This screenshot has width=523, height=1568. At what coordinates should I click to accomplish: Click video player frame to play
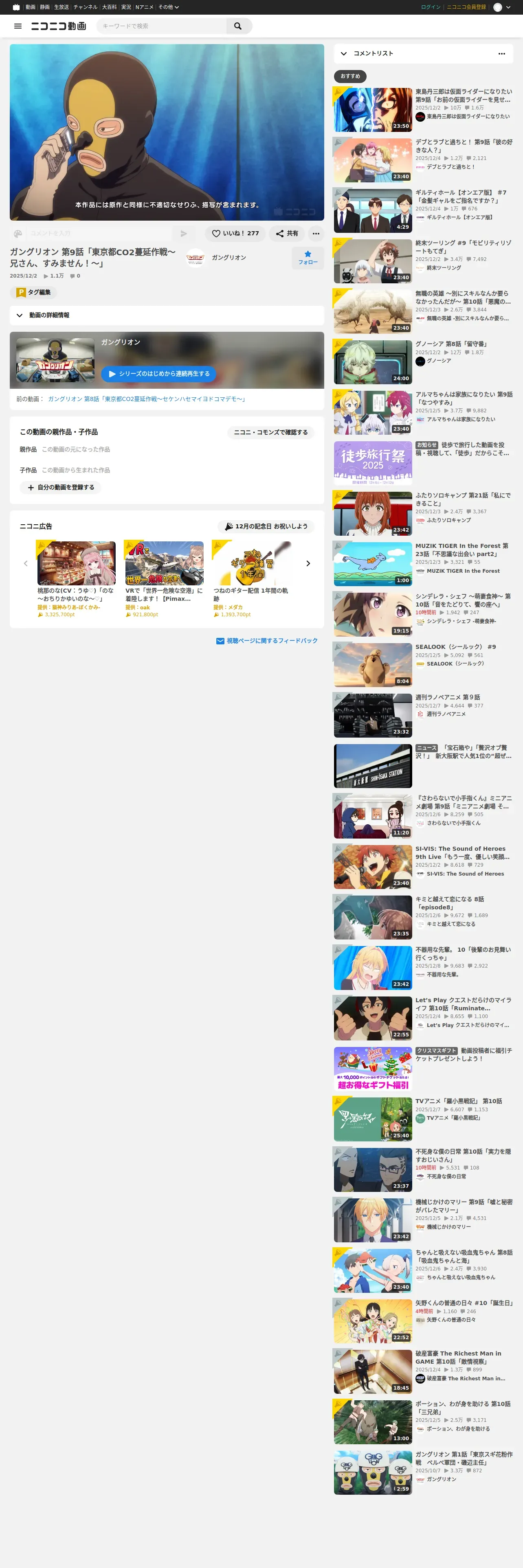click(x=167, y=132)
